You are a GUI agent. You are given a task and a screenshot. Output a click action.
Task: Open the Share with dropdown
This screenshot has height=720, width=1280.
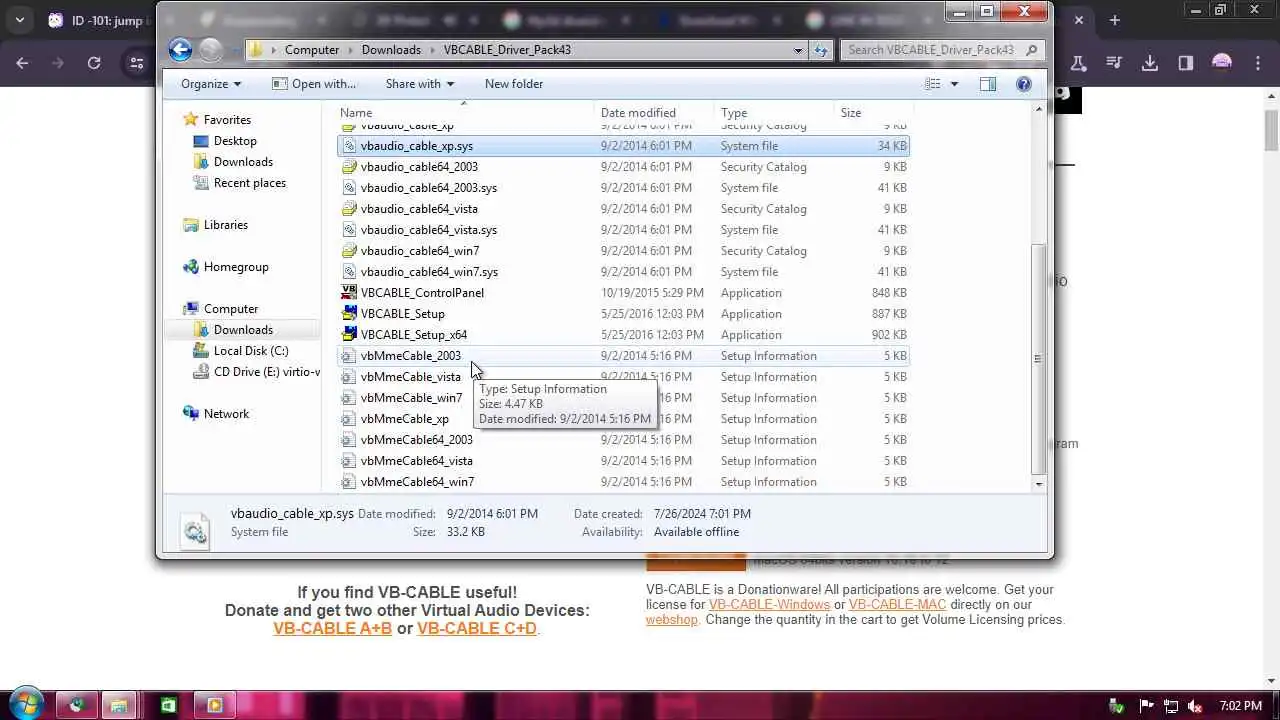point(420,84)
